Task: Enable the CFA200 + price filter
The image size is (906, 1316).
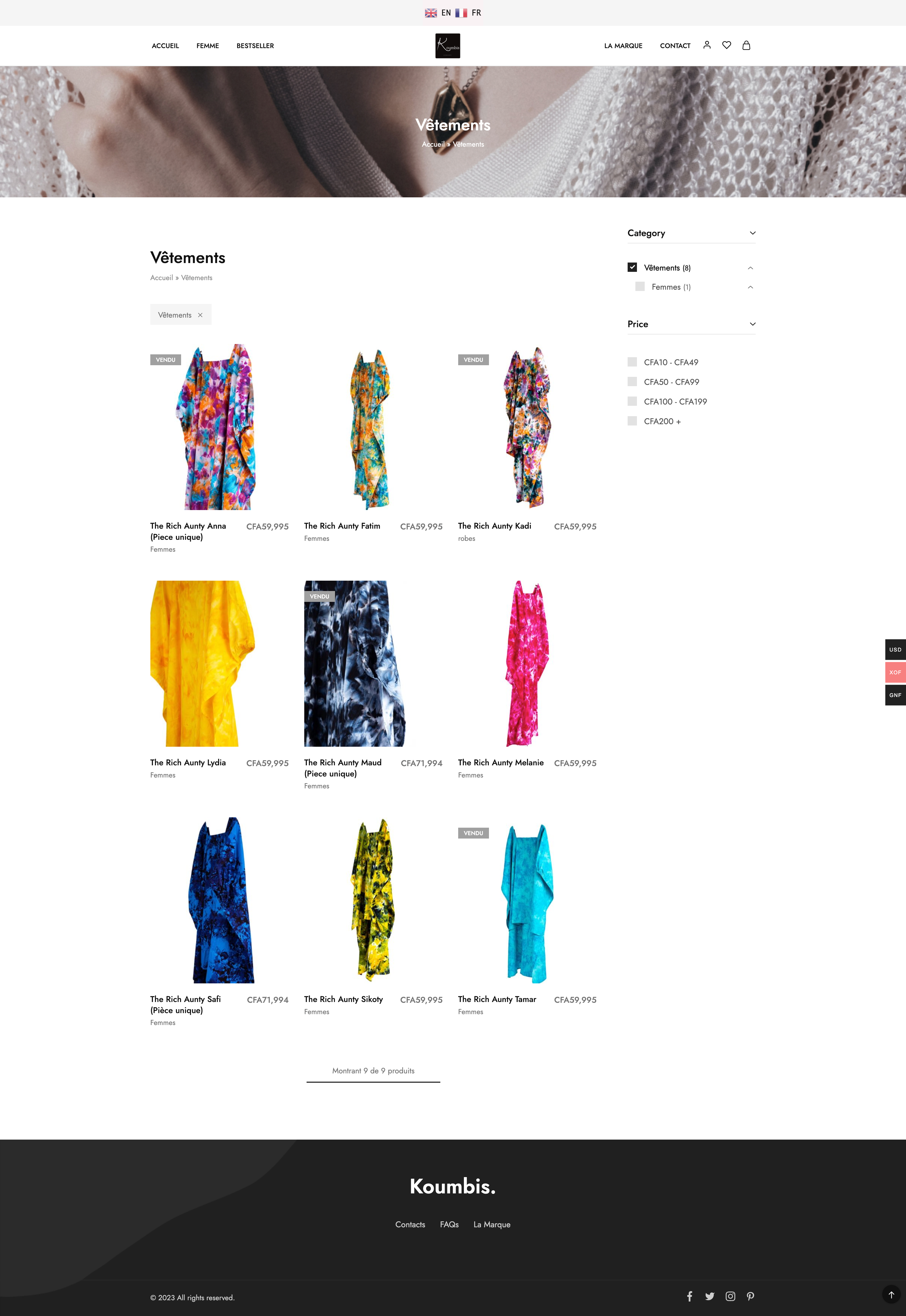Action: tap(632, 421)
